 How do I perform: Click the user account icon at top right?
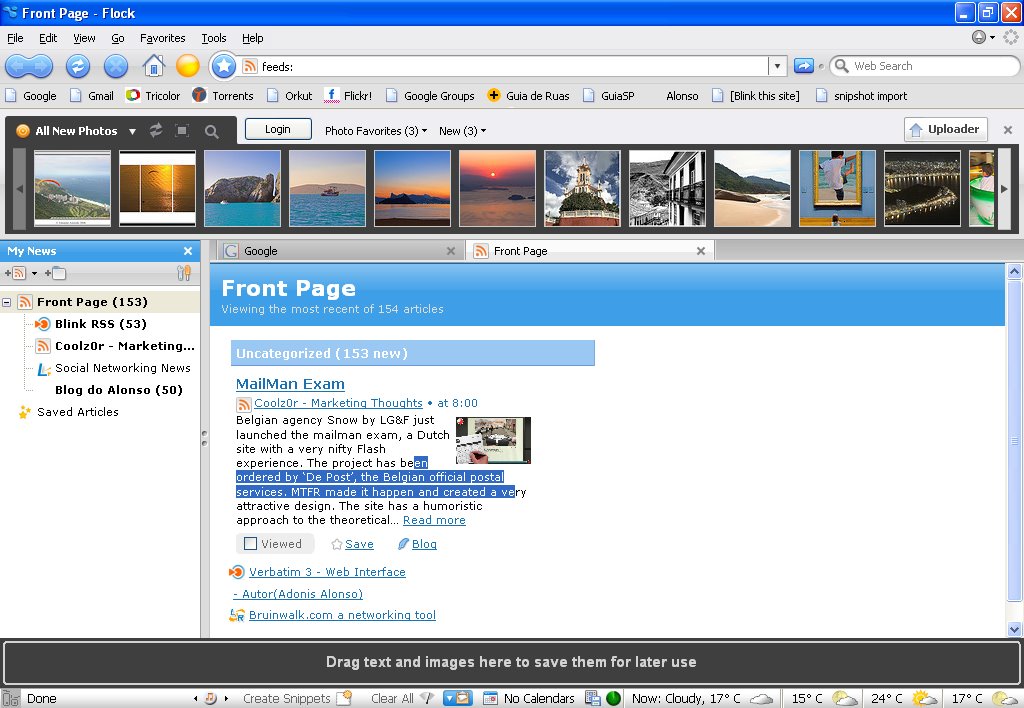click(978, 37)
